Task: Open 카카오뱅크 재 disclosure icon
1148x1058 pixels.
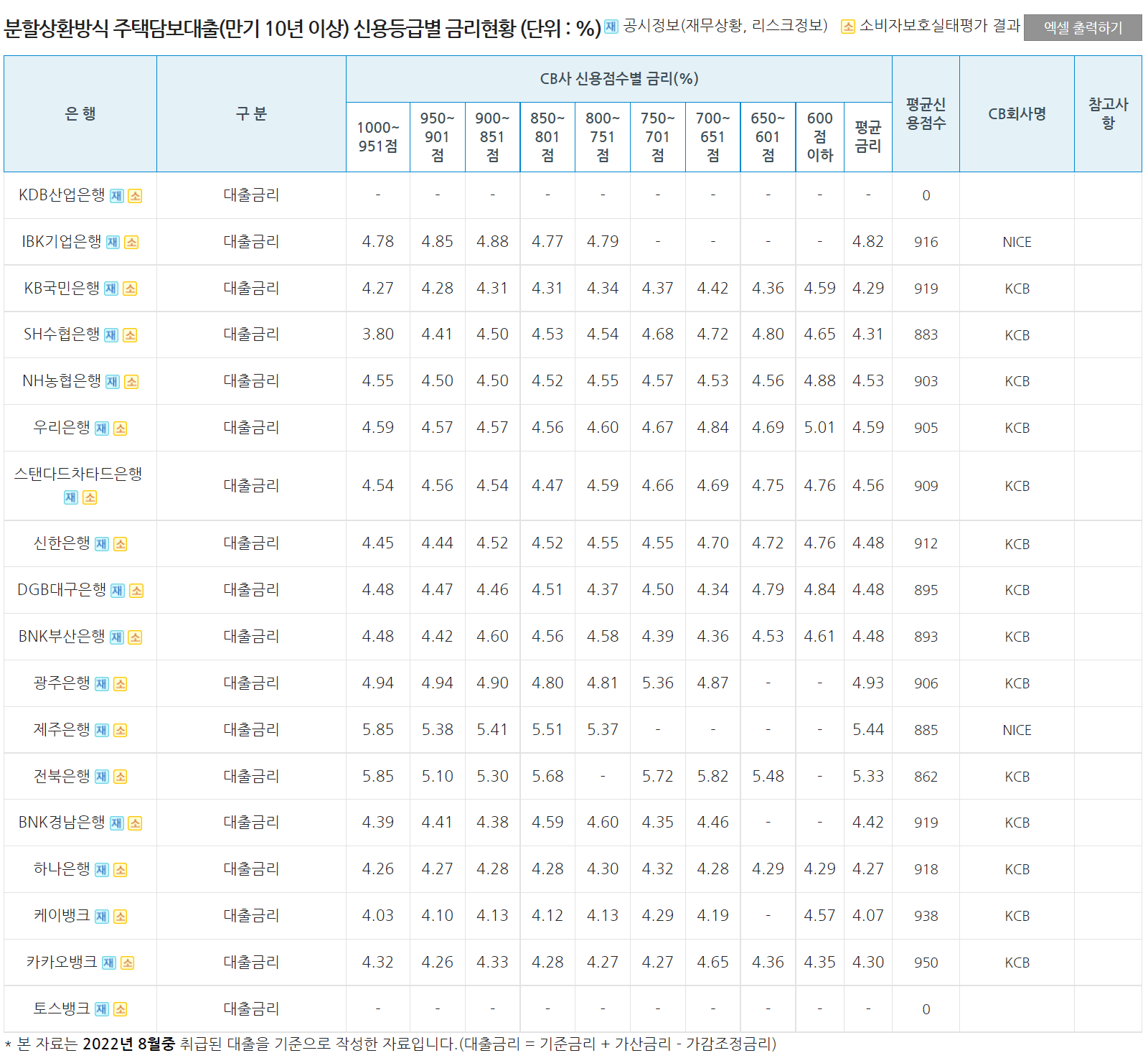Action: 109,963
